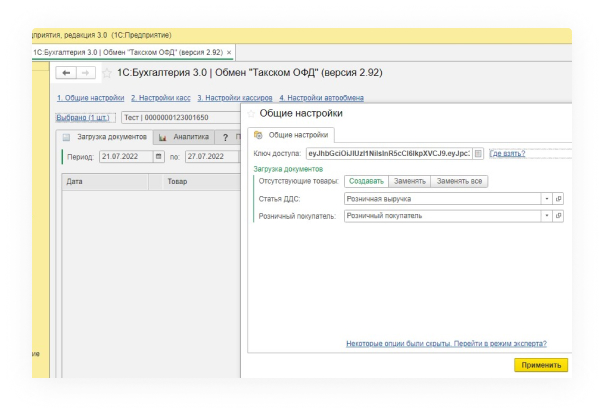
Task: Expand the Розничный покупатель dropdown
Action: click(547, 216)
